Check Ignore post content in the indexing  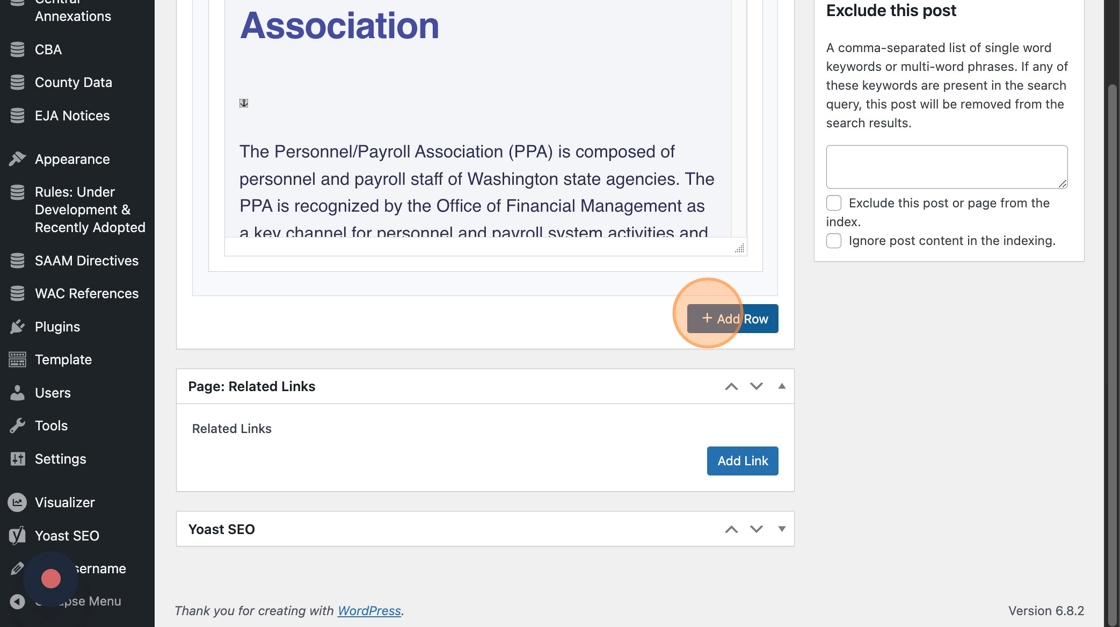point(834,241)
